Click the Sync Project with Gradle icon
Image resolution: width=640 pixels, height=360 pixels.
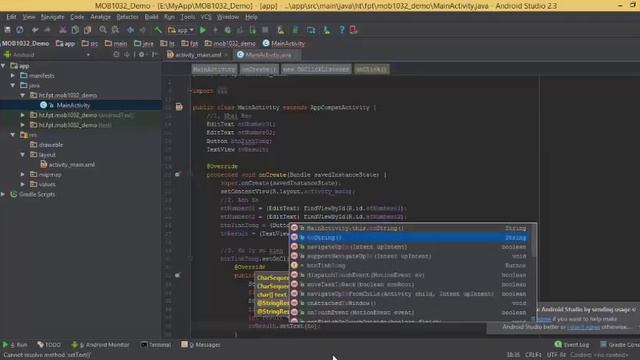tap(296, 30)
